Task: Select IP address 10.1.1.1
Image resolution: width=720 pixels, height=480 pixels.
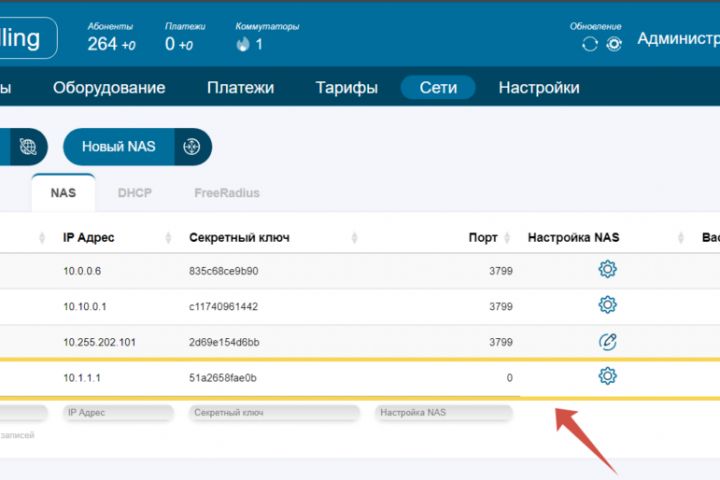Action: 82,378
